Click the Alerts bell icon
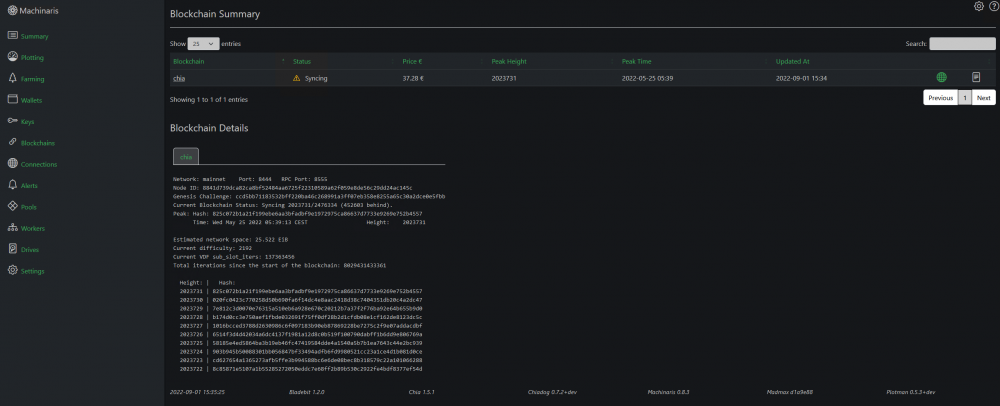The height and width of the screenshot is (406, 1000). (12, 185)
